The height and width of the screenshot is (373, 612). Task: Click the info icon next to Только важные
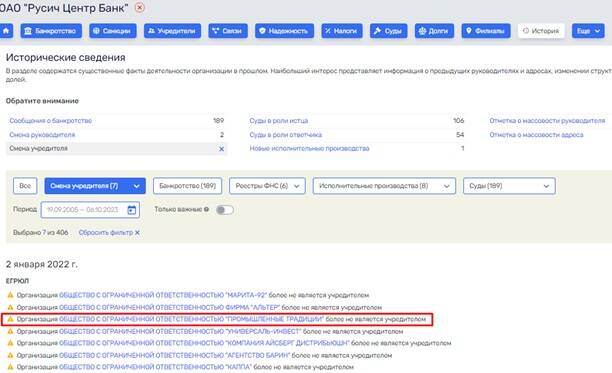click(206, 210)
